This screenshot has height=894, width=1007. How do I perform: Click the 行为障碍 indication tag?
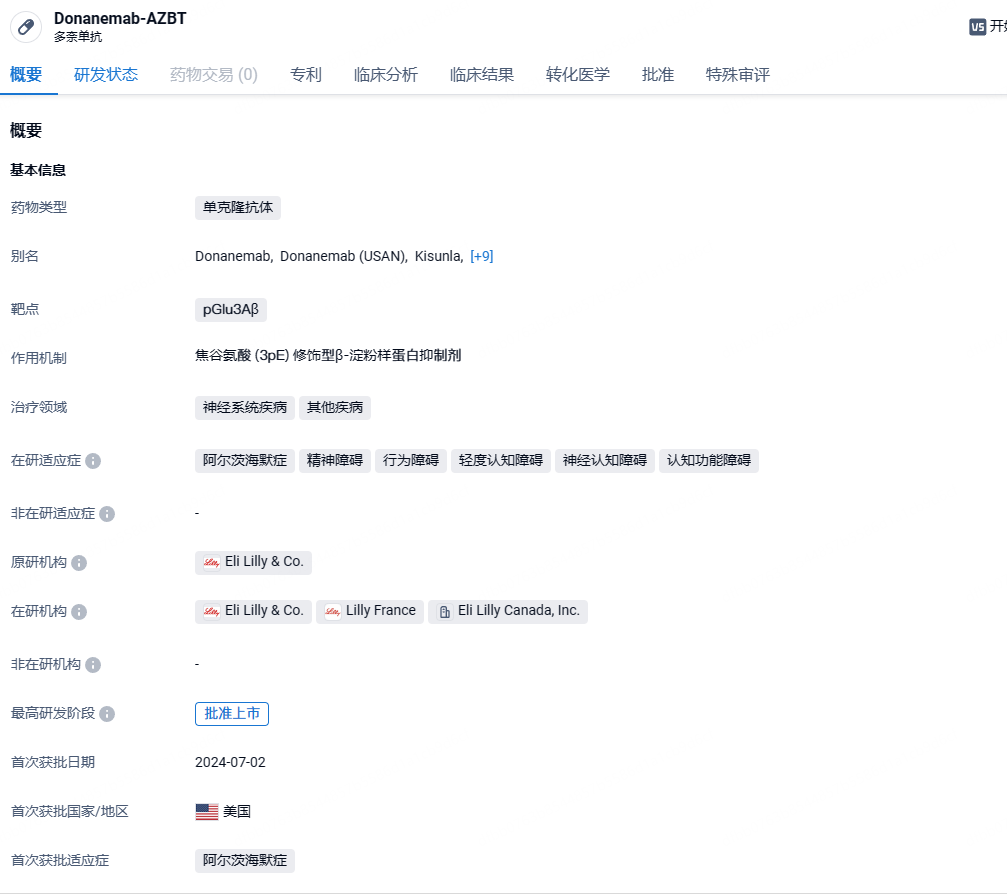pos(411,460)
